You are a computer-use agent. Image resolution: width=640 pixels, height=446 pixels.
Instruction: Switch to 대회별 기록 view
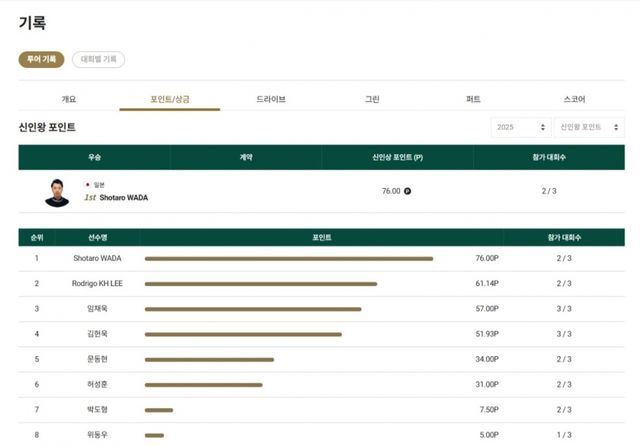coord(98,60)
